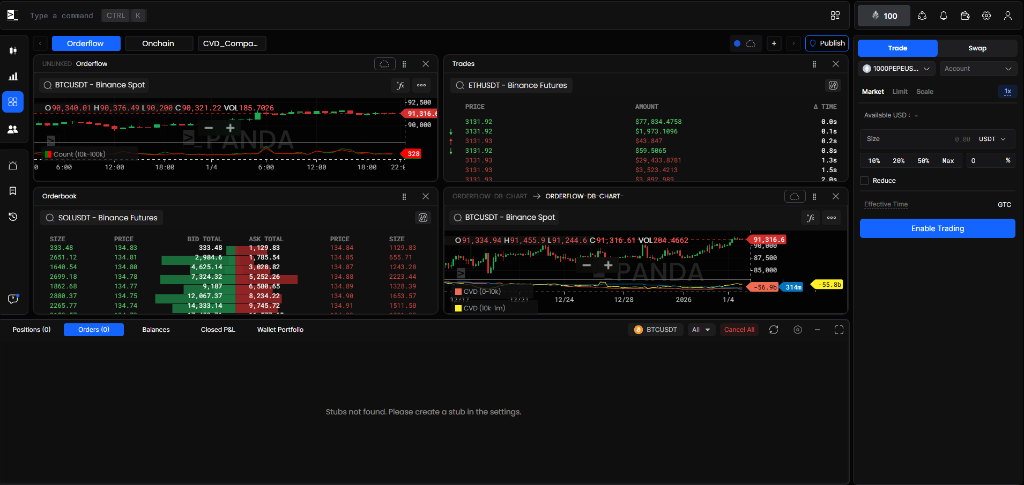This screenshot has height=485, width=1024.
Task: Select CVD (0-10k) legend swatch
Action: [458, 292]
